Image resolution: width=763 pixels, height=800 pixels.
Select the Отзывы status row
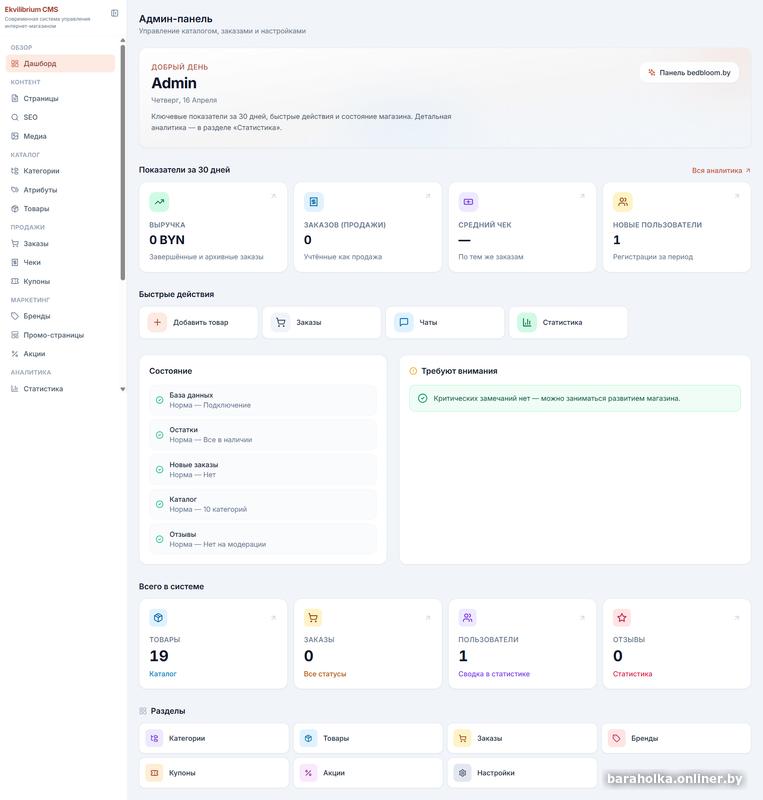[263, 539]
